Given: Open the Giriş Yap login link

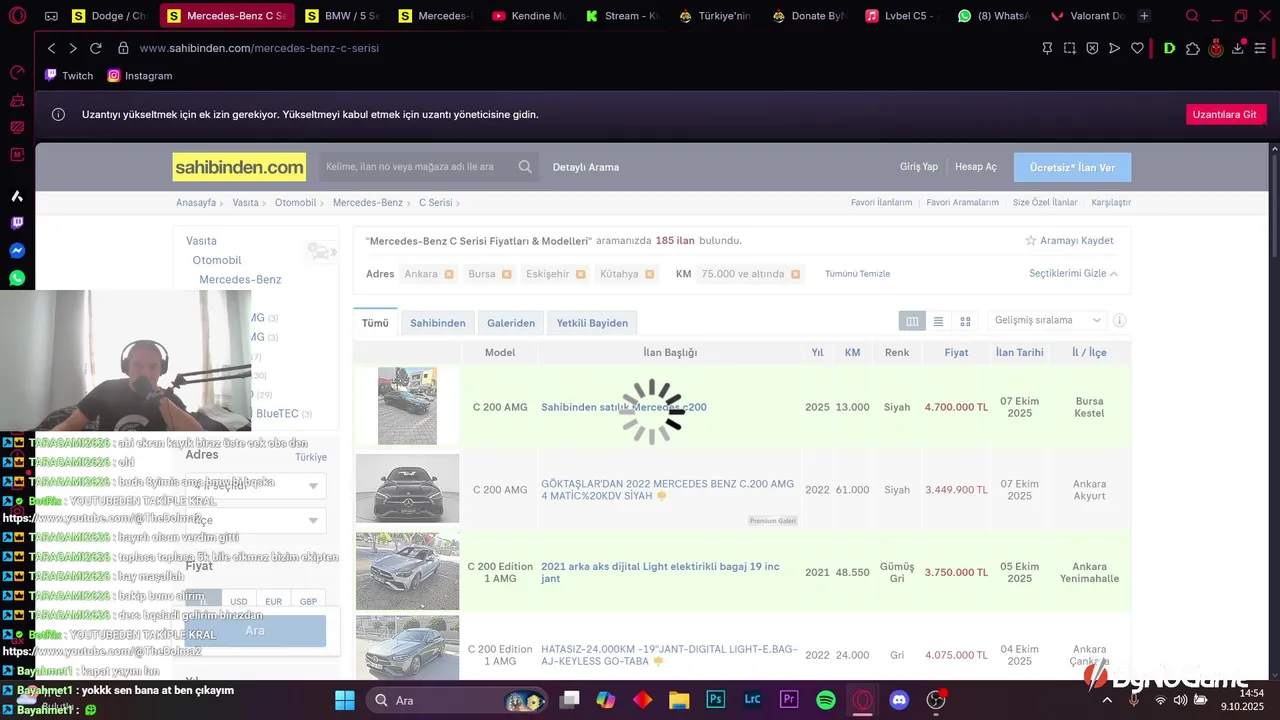Looking at the screenshot, I should (x=919, y=167).
